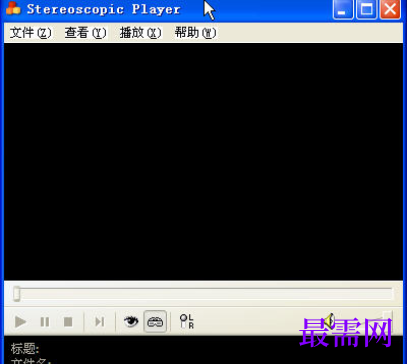Click the Stereoscopic Player app icon in title bar

click(x=14, y=9)
